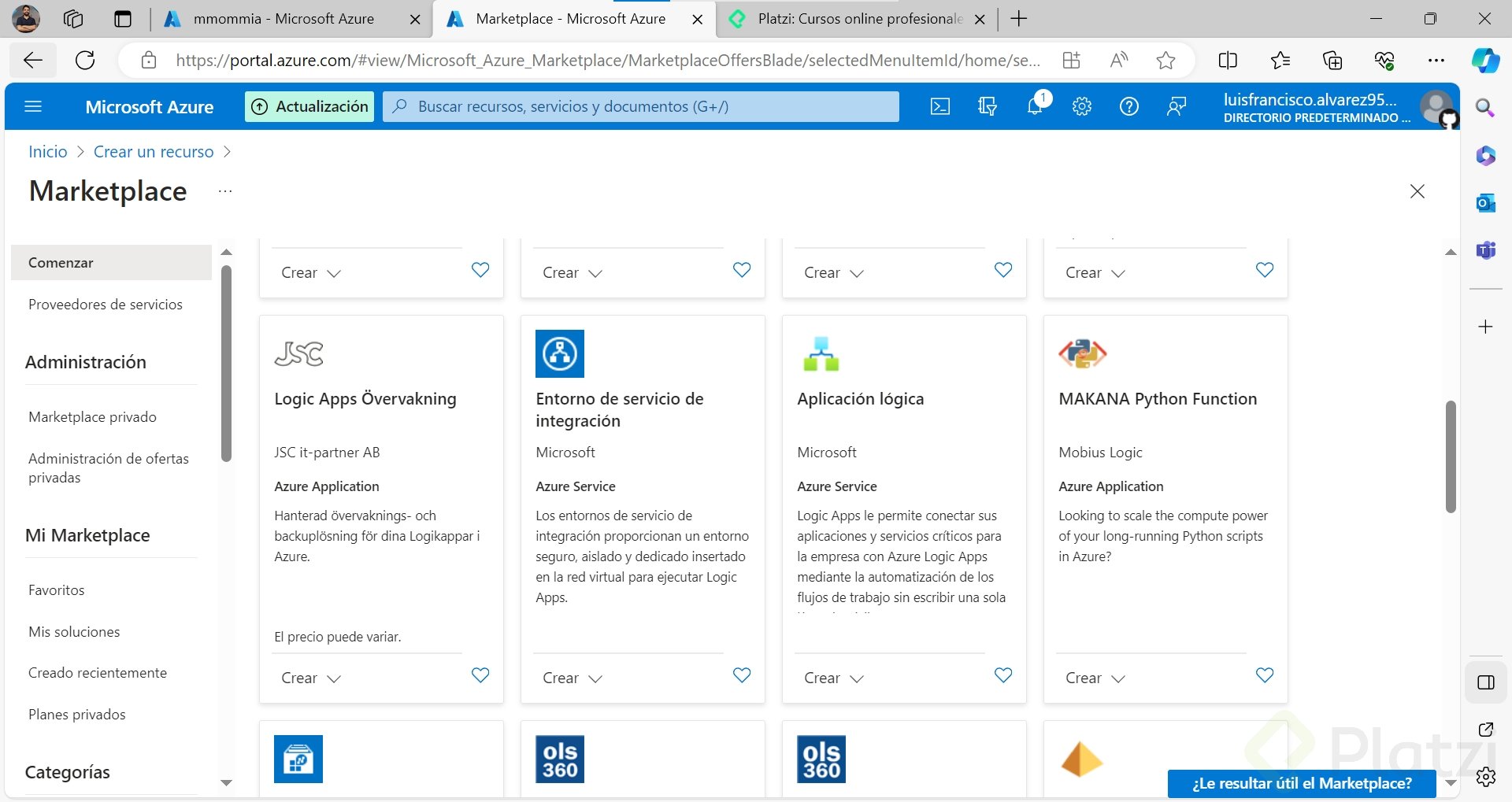The width and height of the screenshot is (1512, 802).
Task: Click the help question mark icon
Action: [1128, 106]
